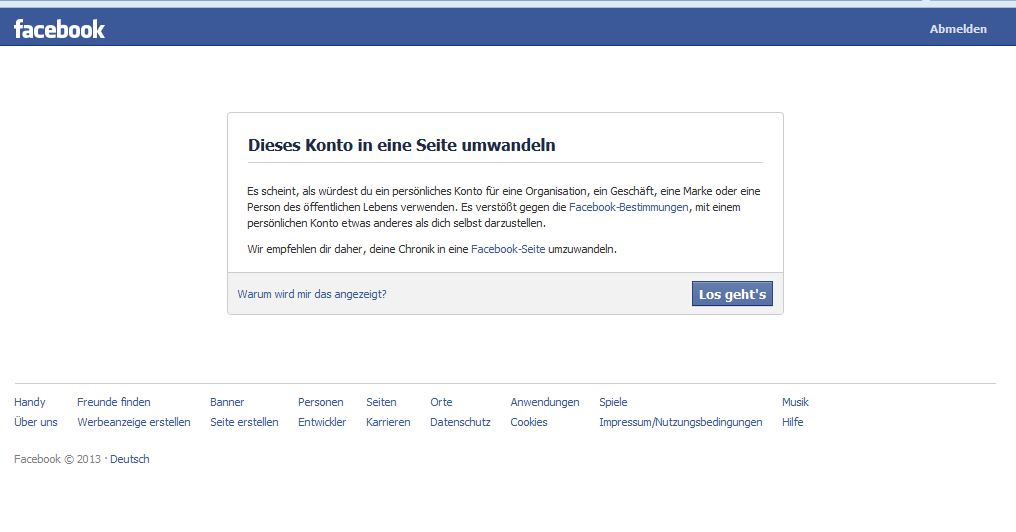
Task: Open Personen footer link
Action: (x=321, y=402)
